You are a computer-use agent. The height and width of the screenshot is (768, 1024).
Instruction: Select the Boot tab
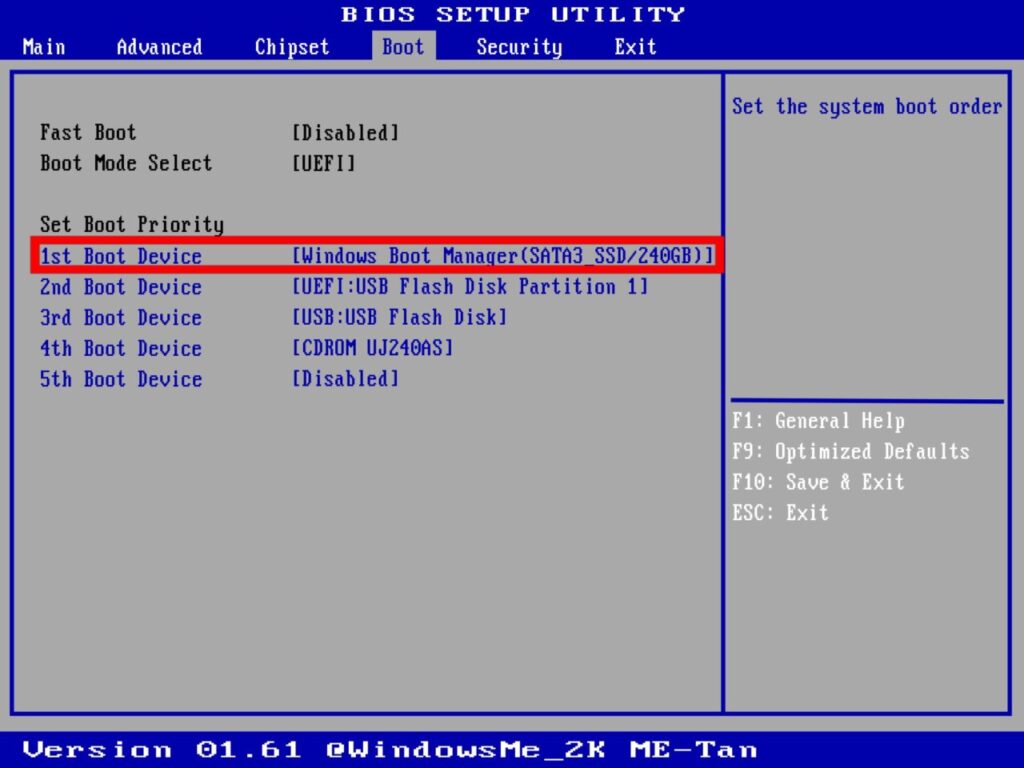point(402,46)
